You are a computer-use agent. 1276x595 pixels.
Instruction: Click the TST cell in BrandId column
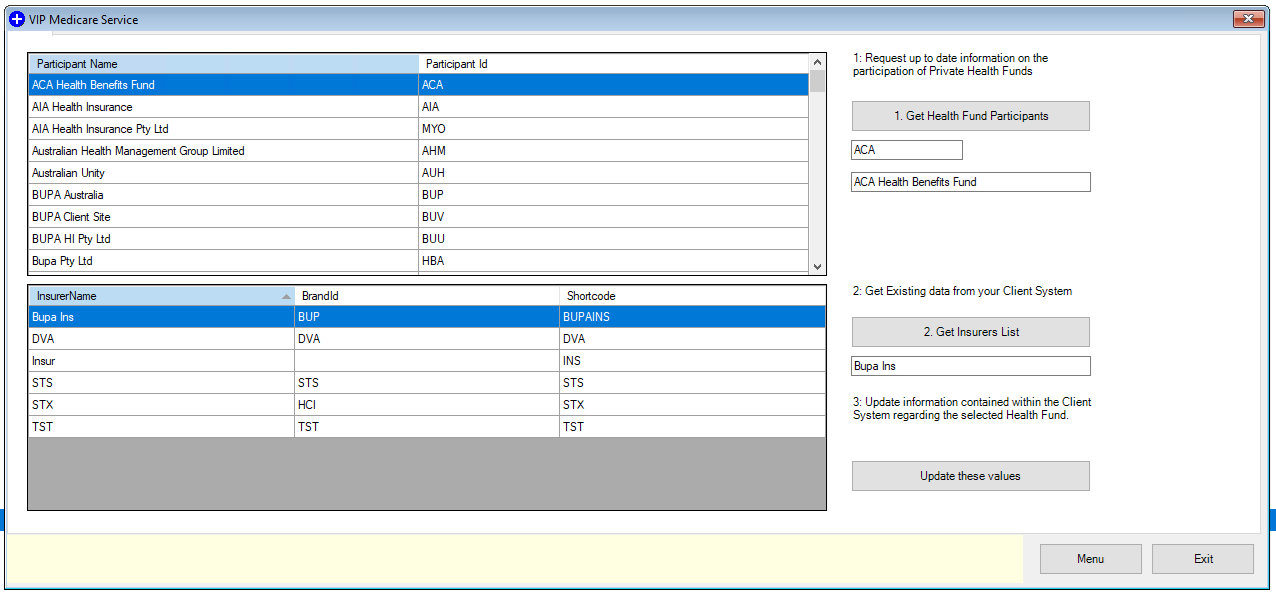click(427, 427)
